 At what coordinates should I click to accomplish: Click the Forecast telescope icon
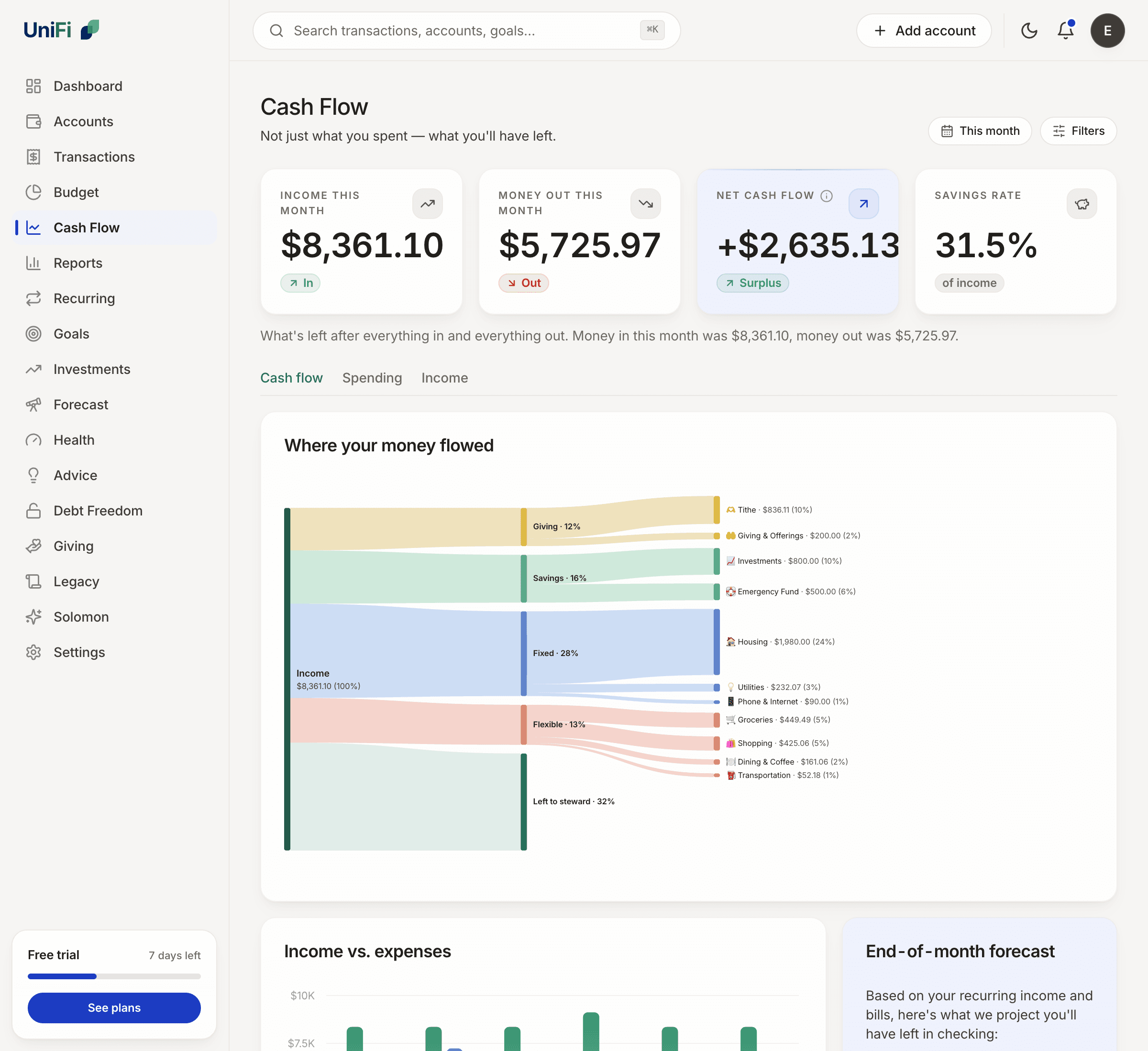click(x=33, y=404)
